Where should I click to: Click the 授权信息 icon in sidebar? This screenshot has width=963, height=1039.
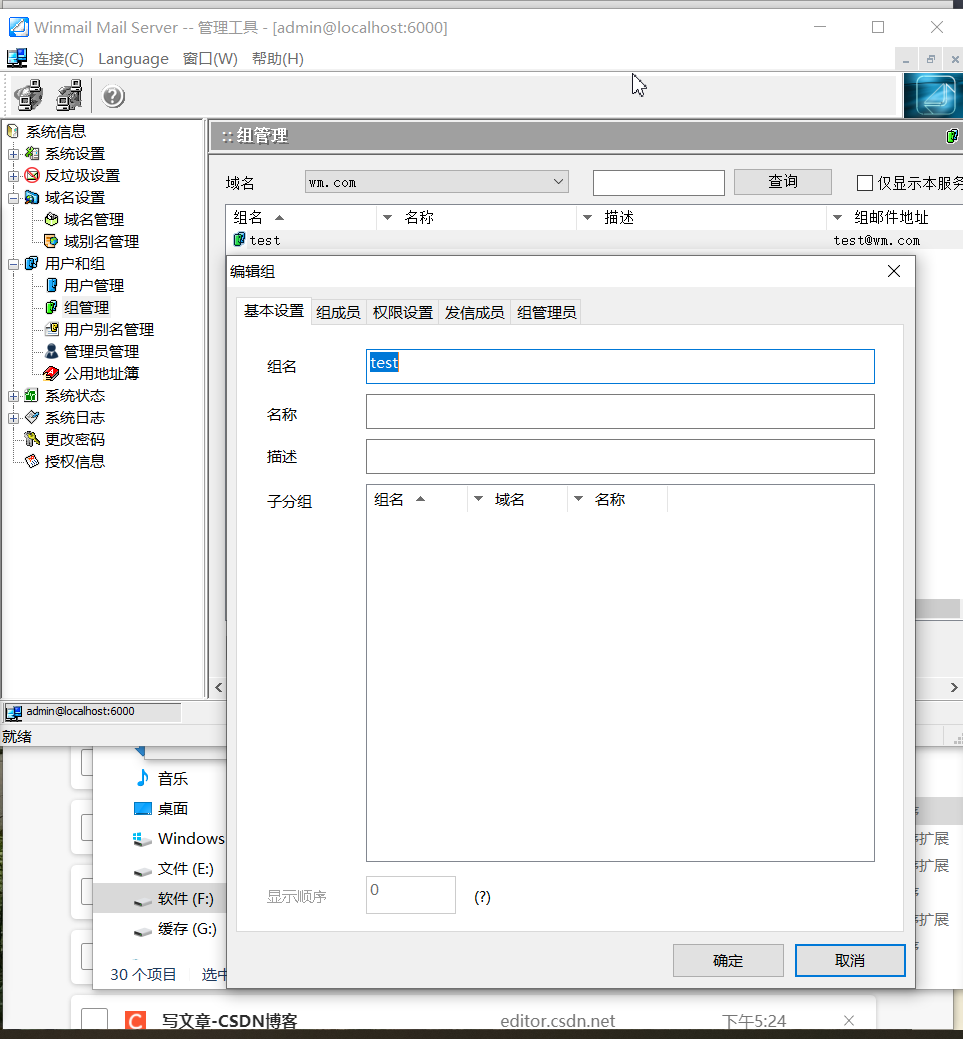(31, 461)
